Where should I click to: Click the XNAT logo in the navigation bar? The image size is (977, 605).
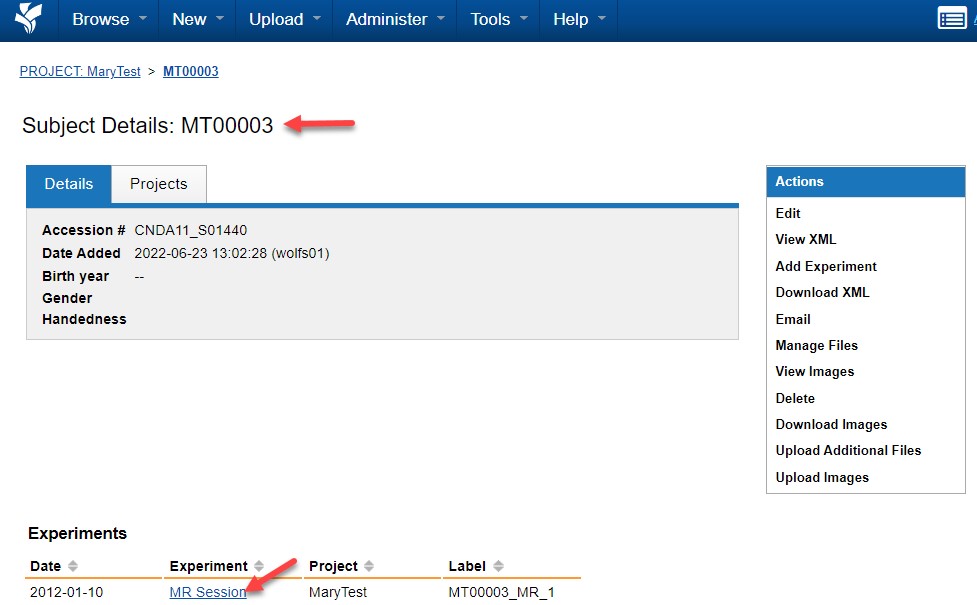[27, 19]
